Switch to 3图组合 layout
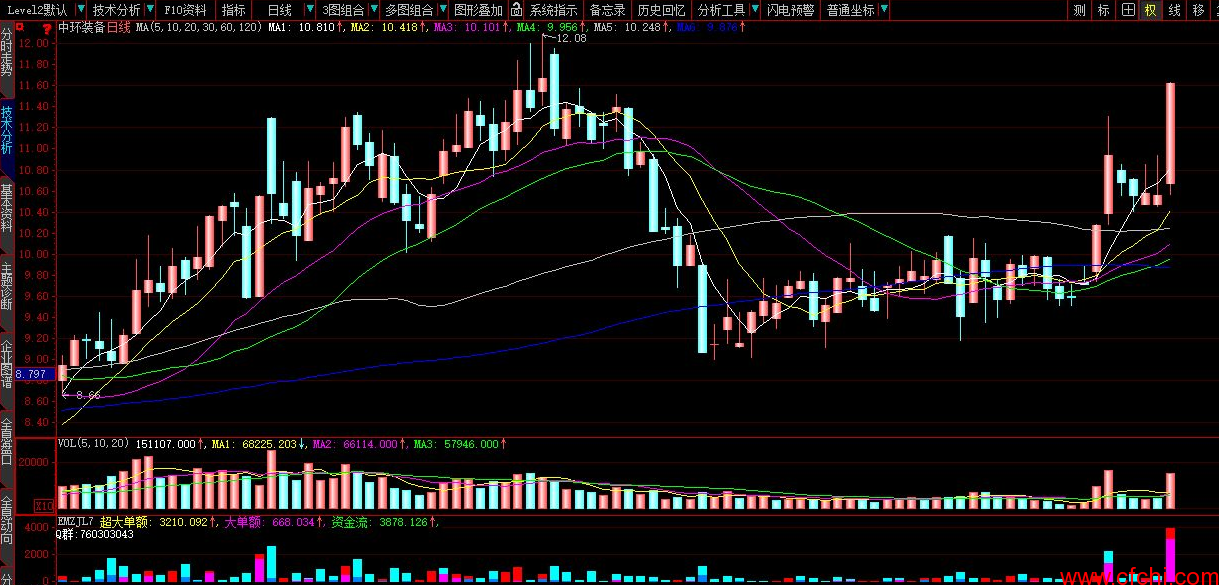This screenshot has height=585, width=1219. click(343, 10)
